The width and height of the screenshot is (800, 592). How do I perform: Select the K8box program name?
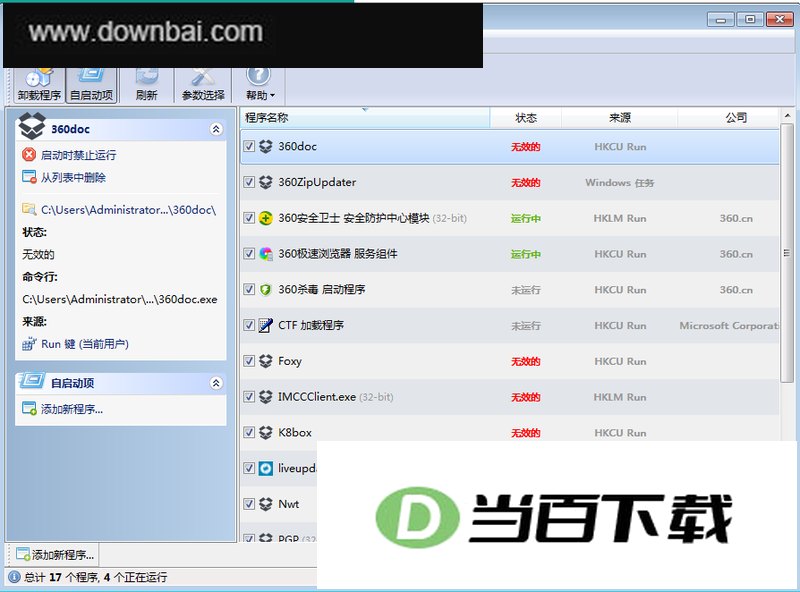(x=295, y=432)
